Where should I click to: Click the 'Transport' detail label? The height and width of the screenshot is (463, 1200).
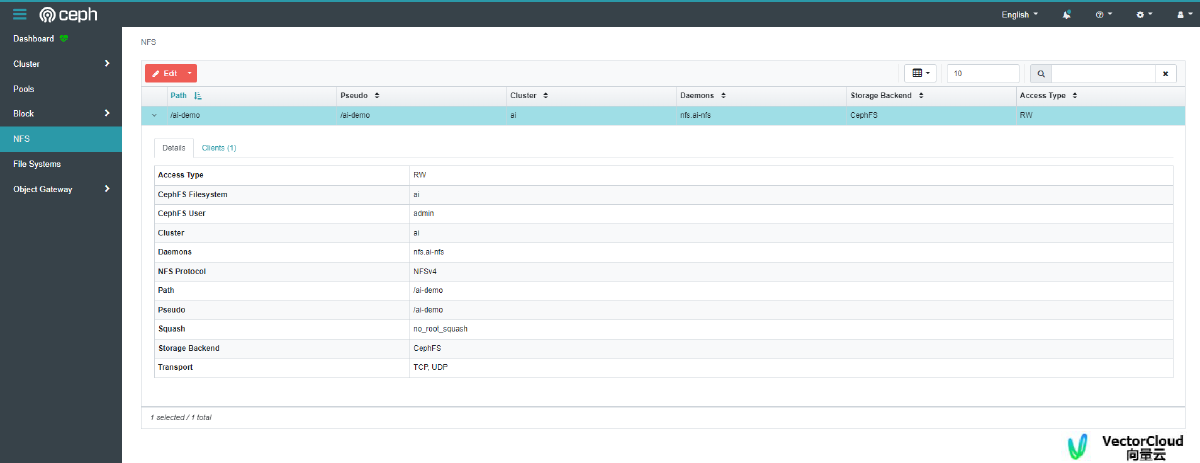point(175,367)
